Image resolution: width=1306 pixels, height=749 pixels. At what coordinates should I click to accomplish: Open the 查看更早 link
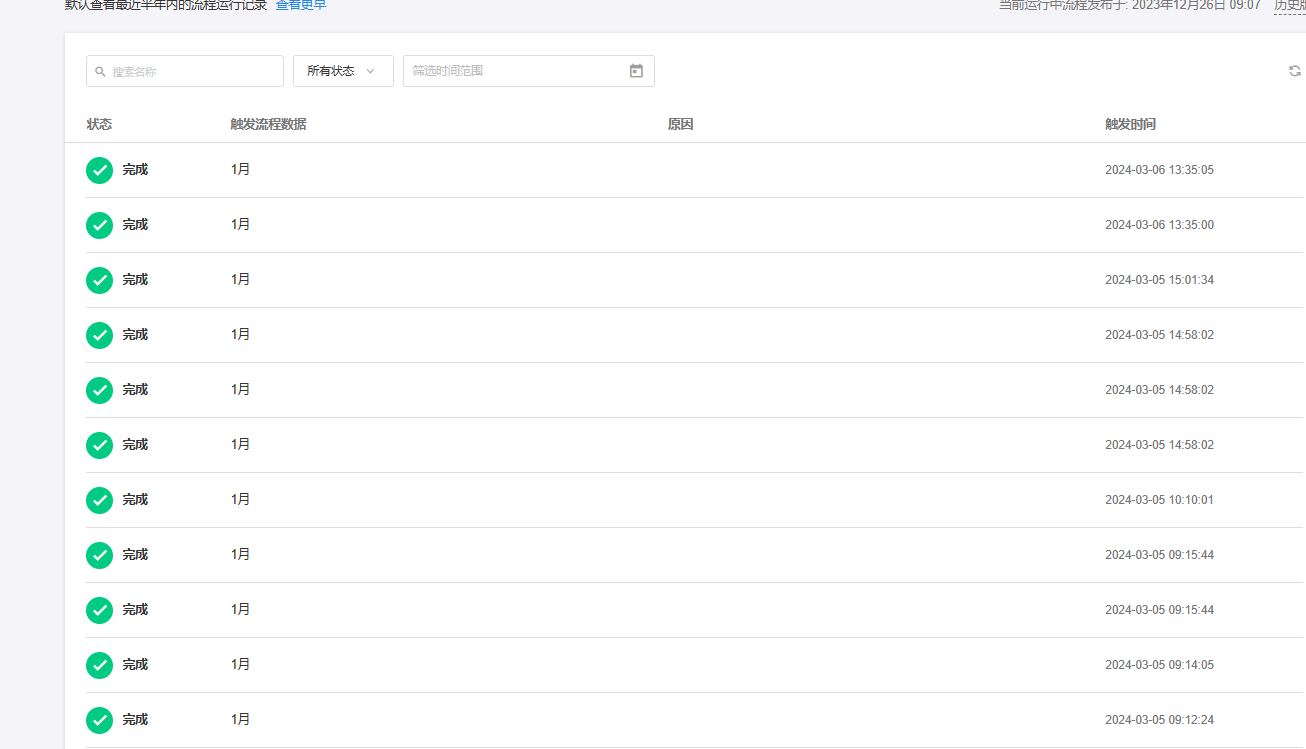(301, 5)
